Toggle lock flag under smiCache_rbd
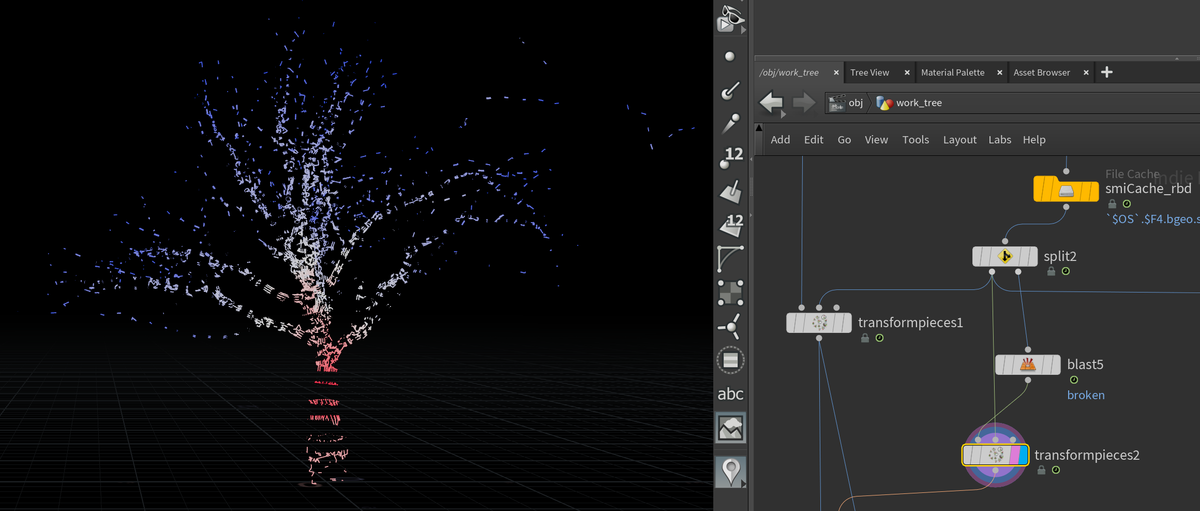 click(1112, 204)
